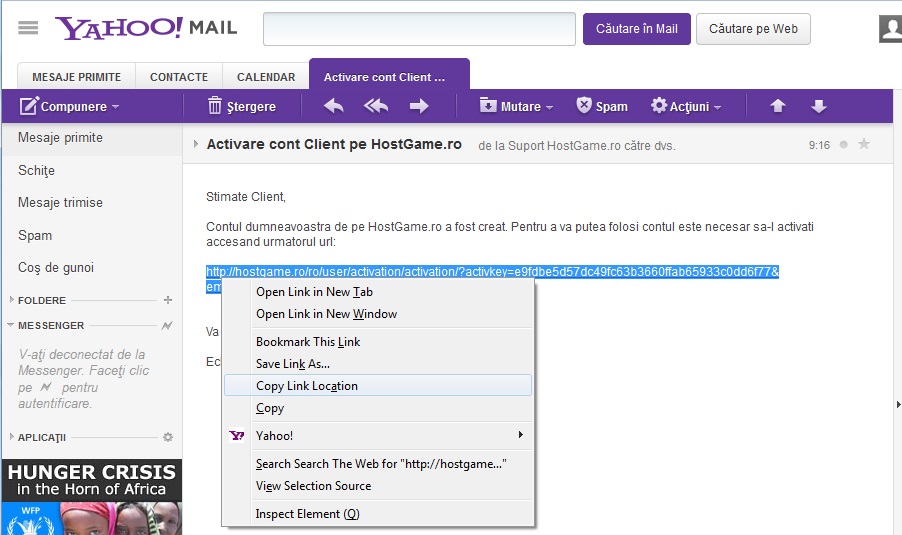902x535 pixels.
Task: Add a new folder with plus icon
Action: coord(168,300)
